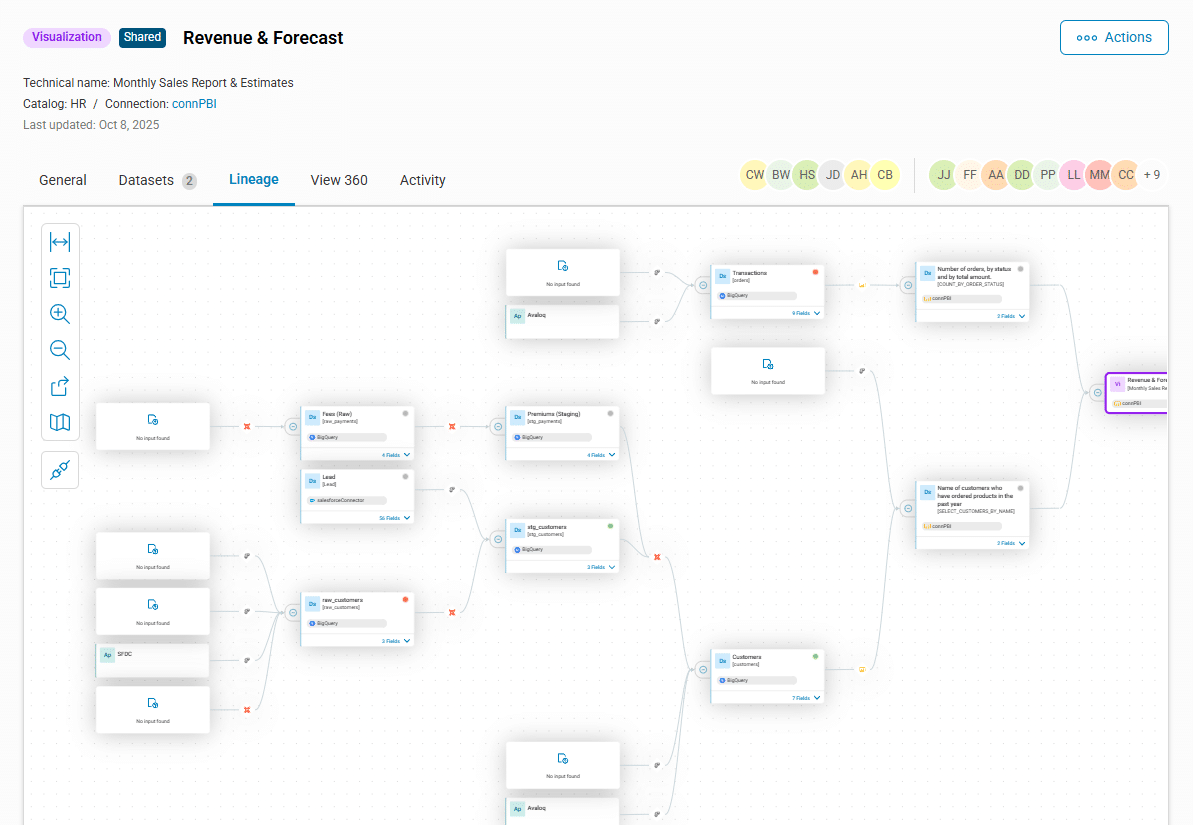Open the View 360 tab
This screenshot has width=1193, height=825.
[x=339, y=180]
